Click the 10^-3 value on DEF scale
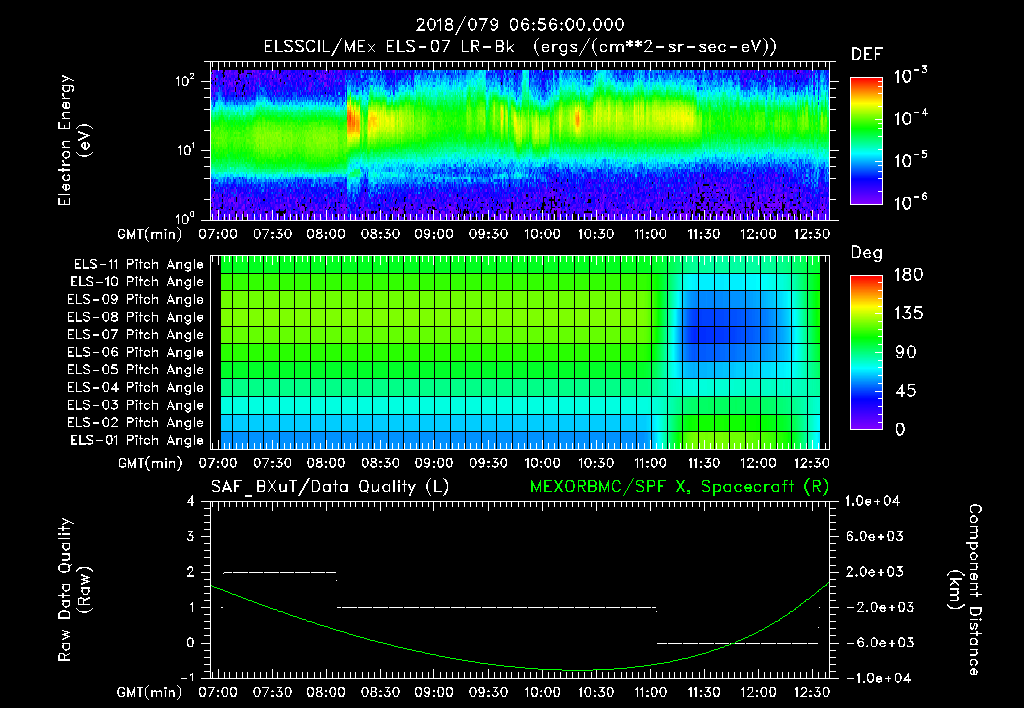Screen dimensions: 1024x708 tap(910, 75)
